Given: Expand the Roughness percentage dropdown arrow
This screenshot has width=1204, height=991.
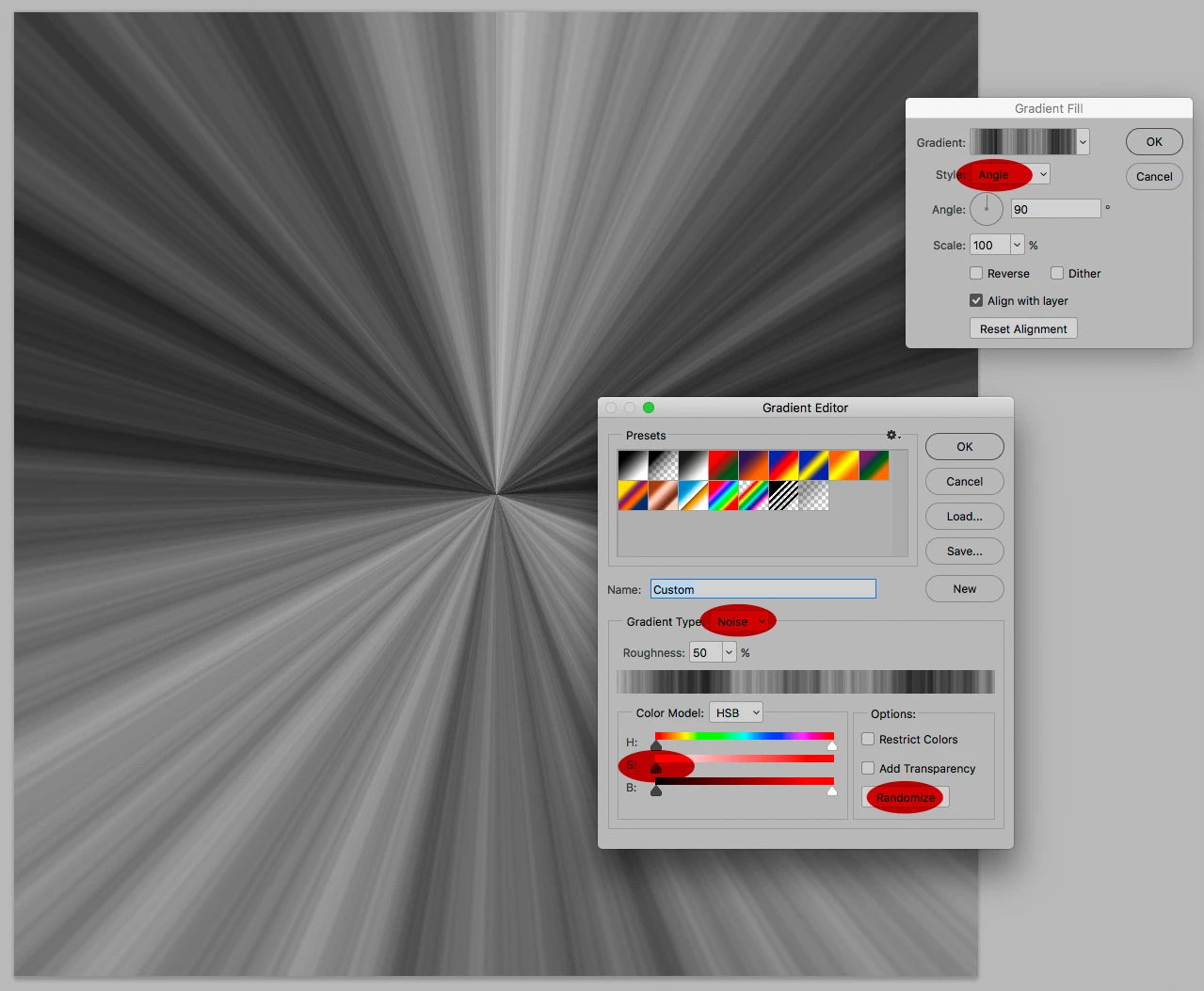Looking at the screenshot, I should 729,652.
